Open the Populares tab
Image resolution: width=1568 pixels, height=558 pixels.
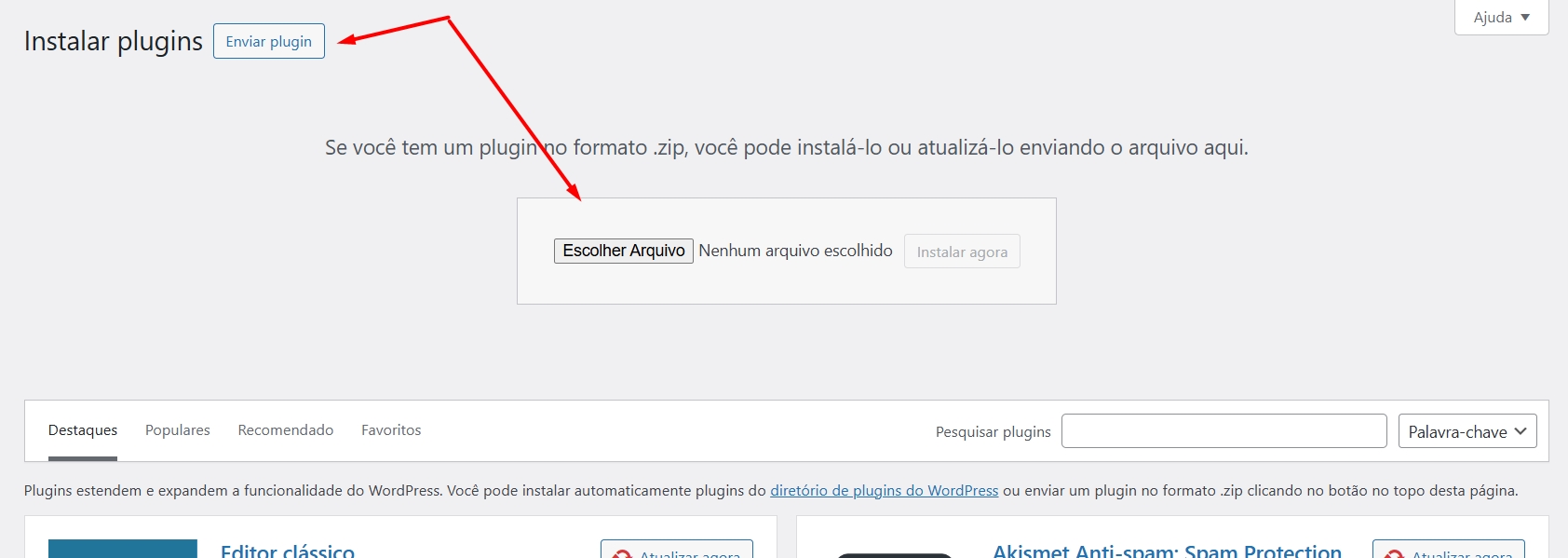[177, 430]
